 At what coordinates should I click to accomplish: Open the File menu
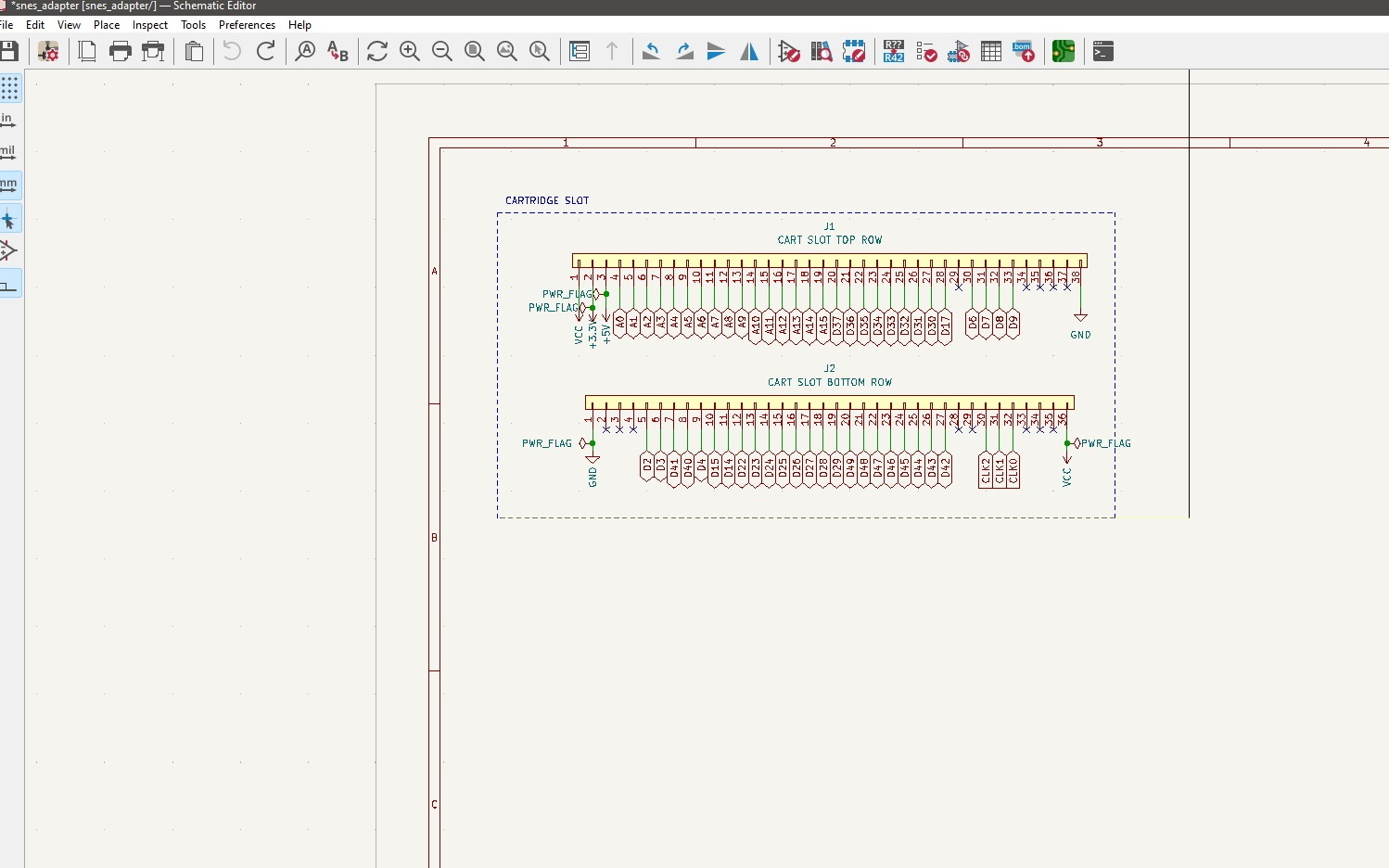[x=6, y=25]
